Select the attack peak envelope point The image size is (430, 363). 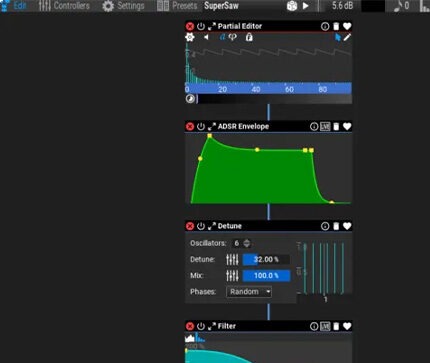210,136
